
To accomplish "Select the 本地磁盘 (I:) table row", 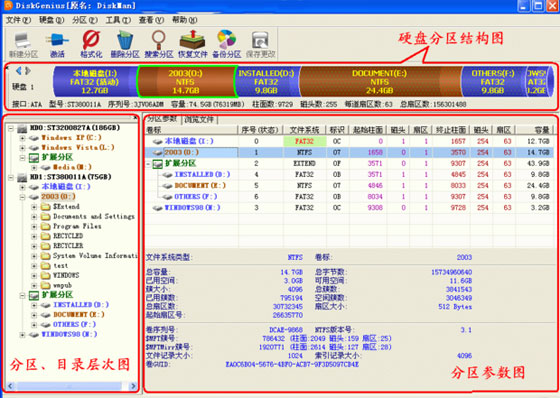I will 350,141.
